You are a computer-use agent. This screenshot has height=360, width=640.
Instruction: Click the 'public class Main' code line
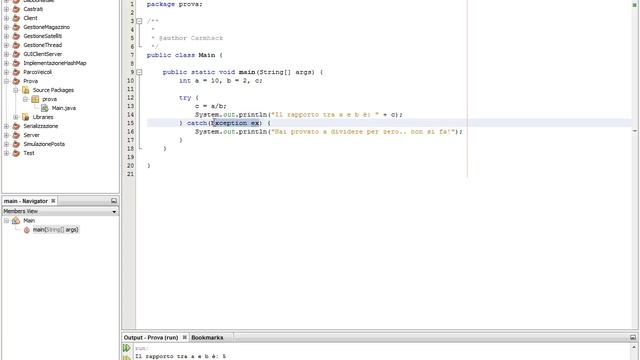(185, 55)
